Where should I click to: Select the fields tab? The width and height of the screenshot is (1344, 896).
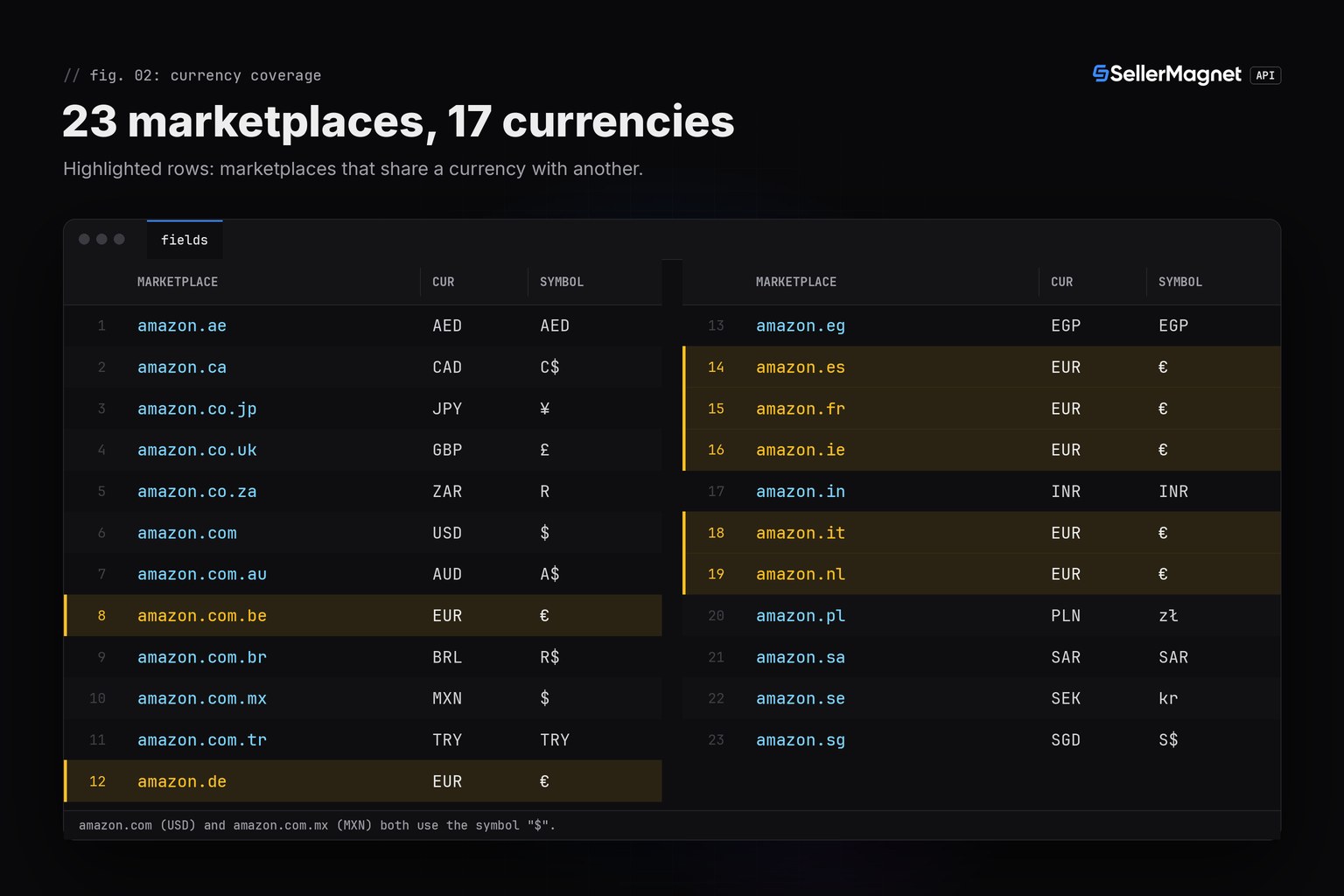(x=185, y=240)
